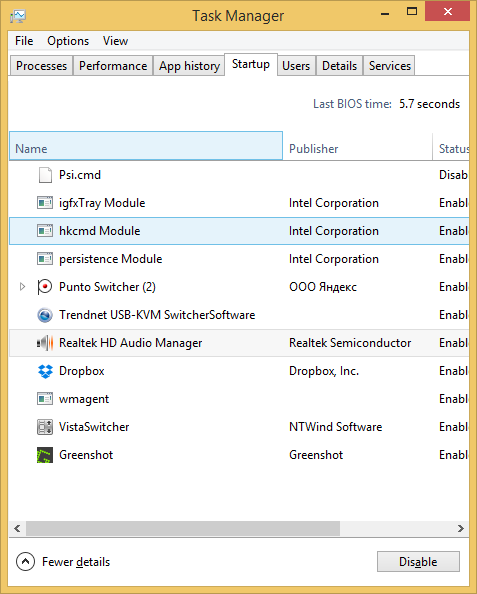Sort startup list by Name column
The width and height of the screenshot is (477, 594).
coord(146,146)
